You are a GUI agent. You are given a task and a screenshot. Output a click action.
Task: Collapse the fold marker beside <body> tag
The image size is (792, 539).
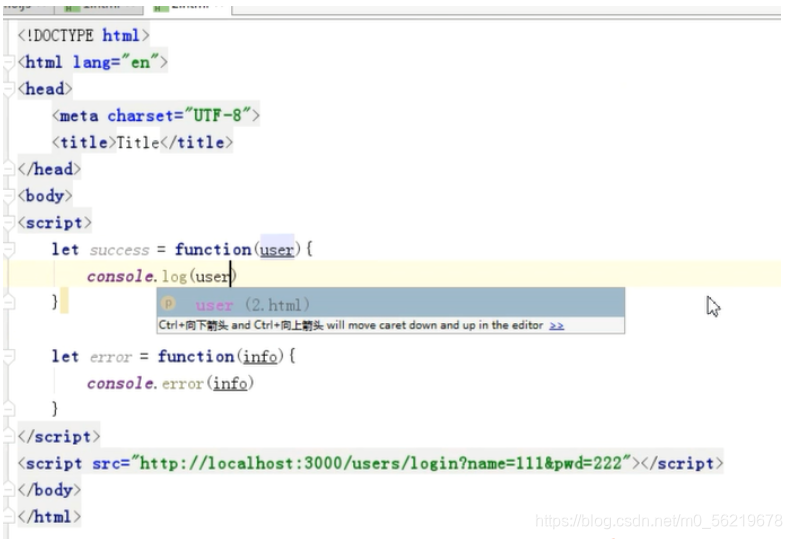[x=8, y=196]
